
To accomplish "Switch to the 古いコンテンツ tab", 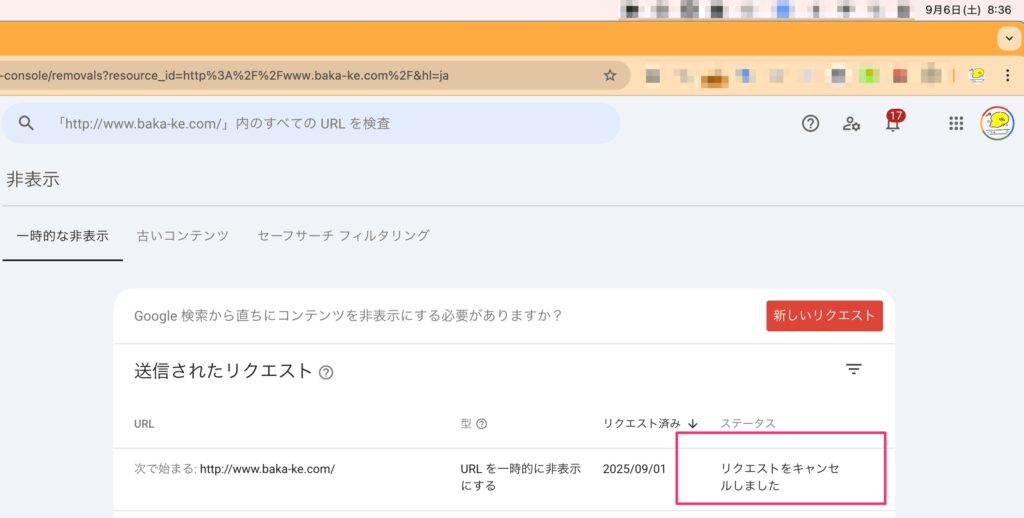I will click(183, 236).
